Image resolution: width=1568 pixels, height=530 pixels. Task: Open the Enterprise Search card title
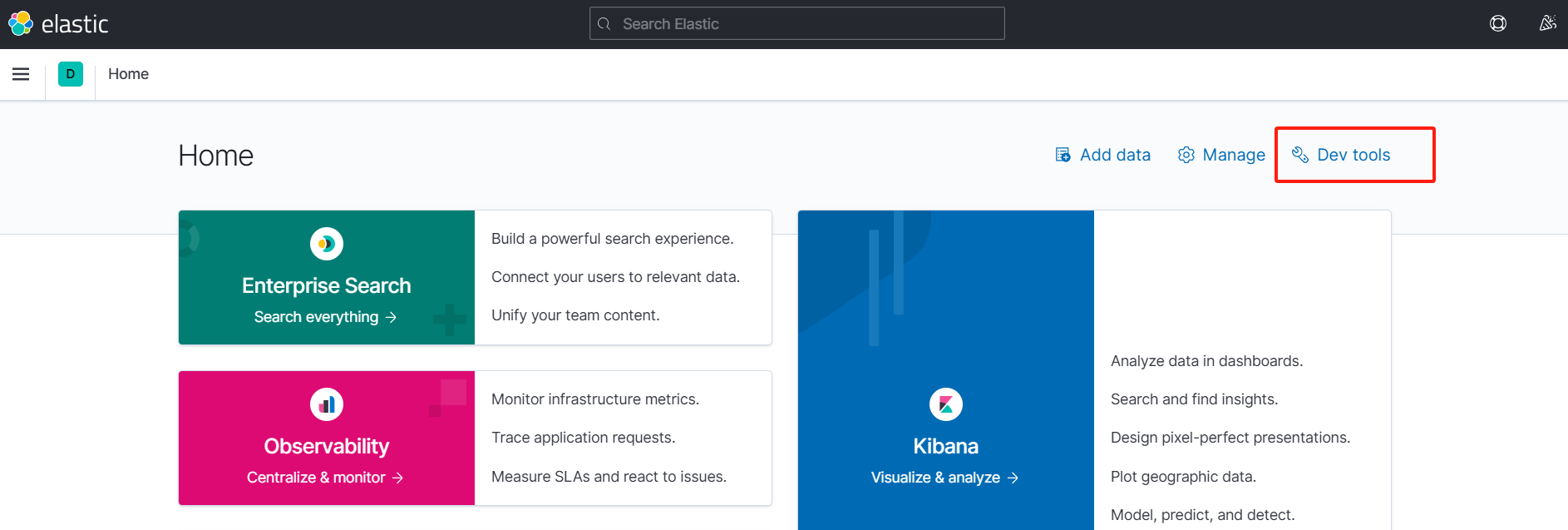click(327, 285)
